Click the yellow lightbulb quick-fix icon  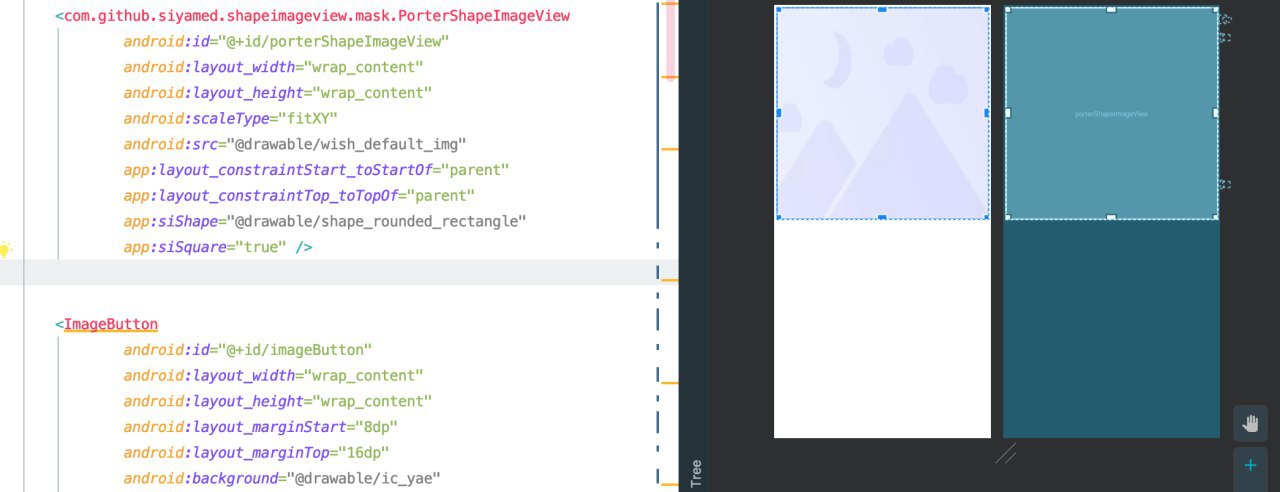coord(5,248)
